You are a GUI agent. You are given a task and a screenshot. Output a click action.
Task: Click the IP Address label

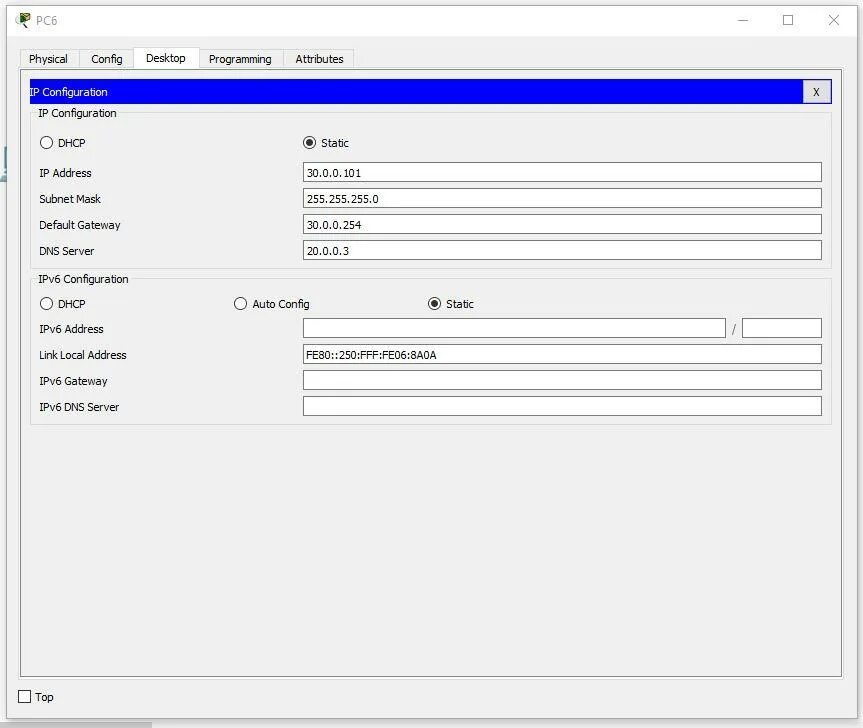click(65, 173)
